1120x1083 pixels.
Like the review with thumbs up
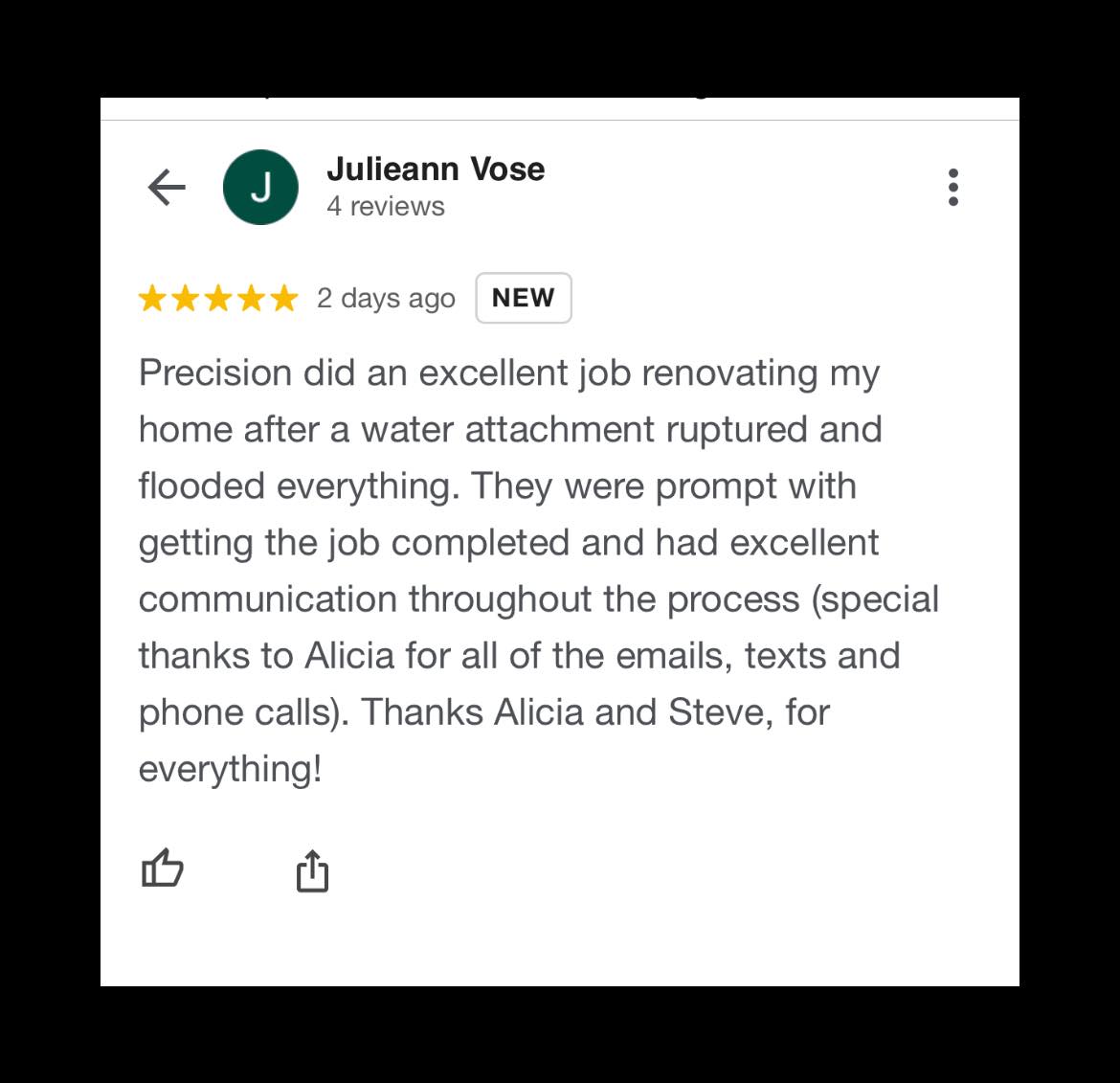(162, 869)
